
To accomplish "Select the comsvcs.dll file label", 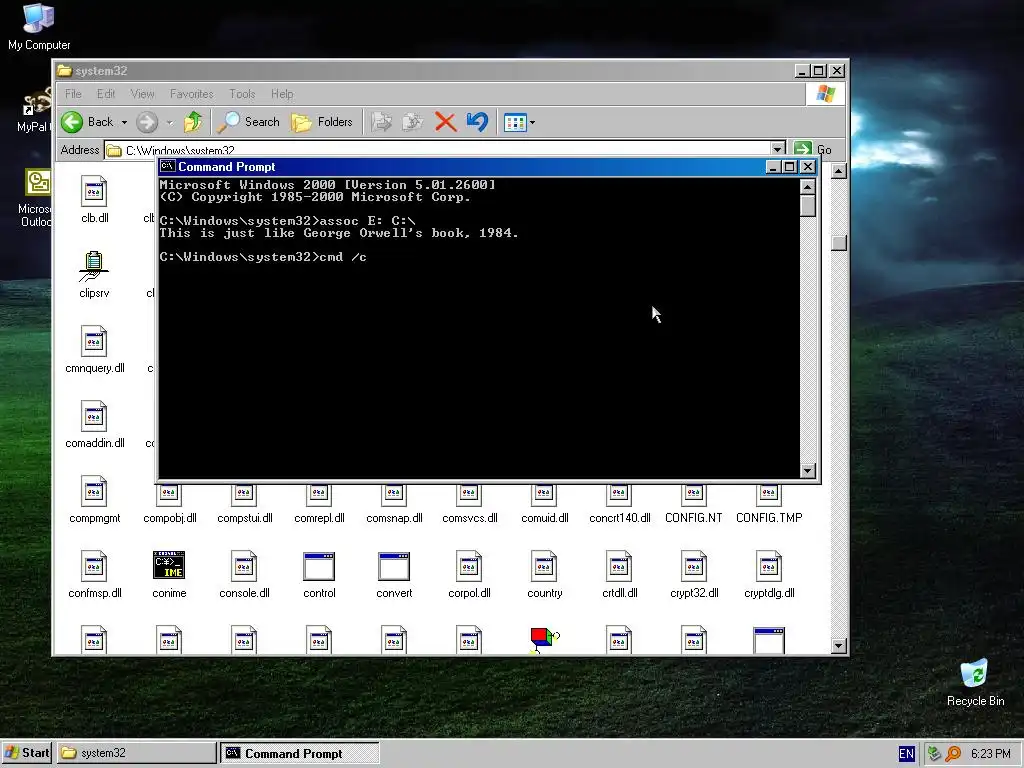I will coord(470,518).
